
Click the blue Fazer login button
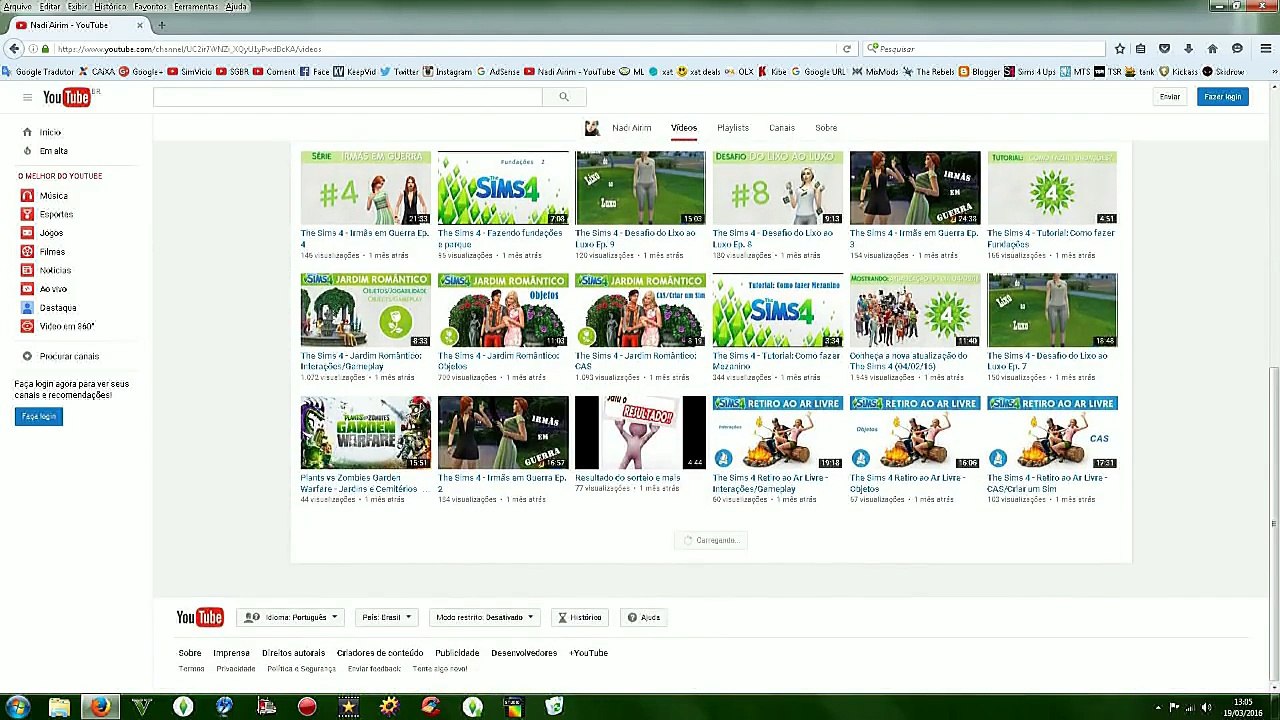click(1222, 97)
